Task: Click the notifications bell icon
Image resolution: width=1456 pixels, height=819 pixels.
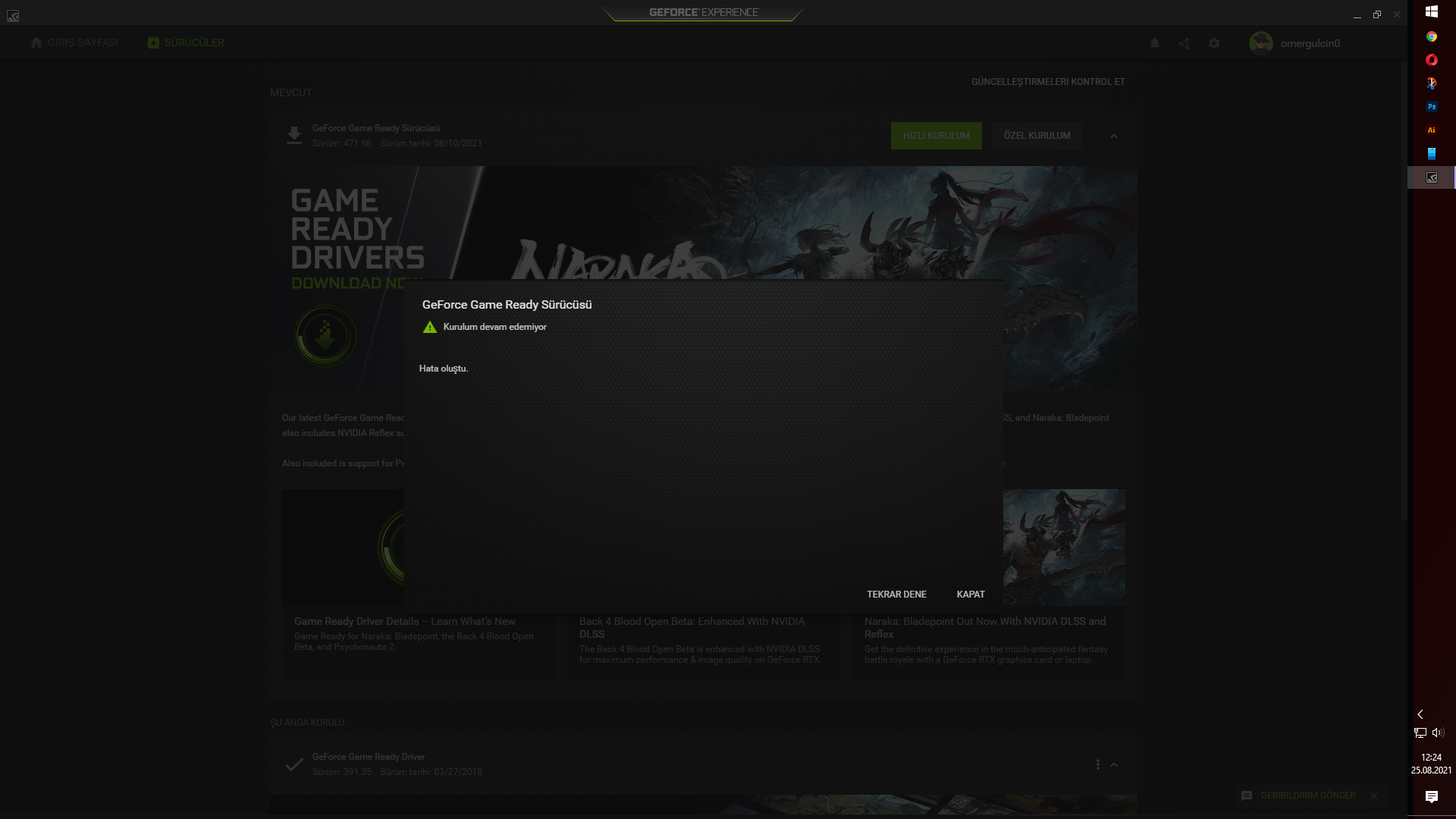Action: coord(1154,43)
